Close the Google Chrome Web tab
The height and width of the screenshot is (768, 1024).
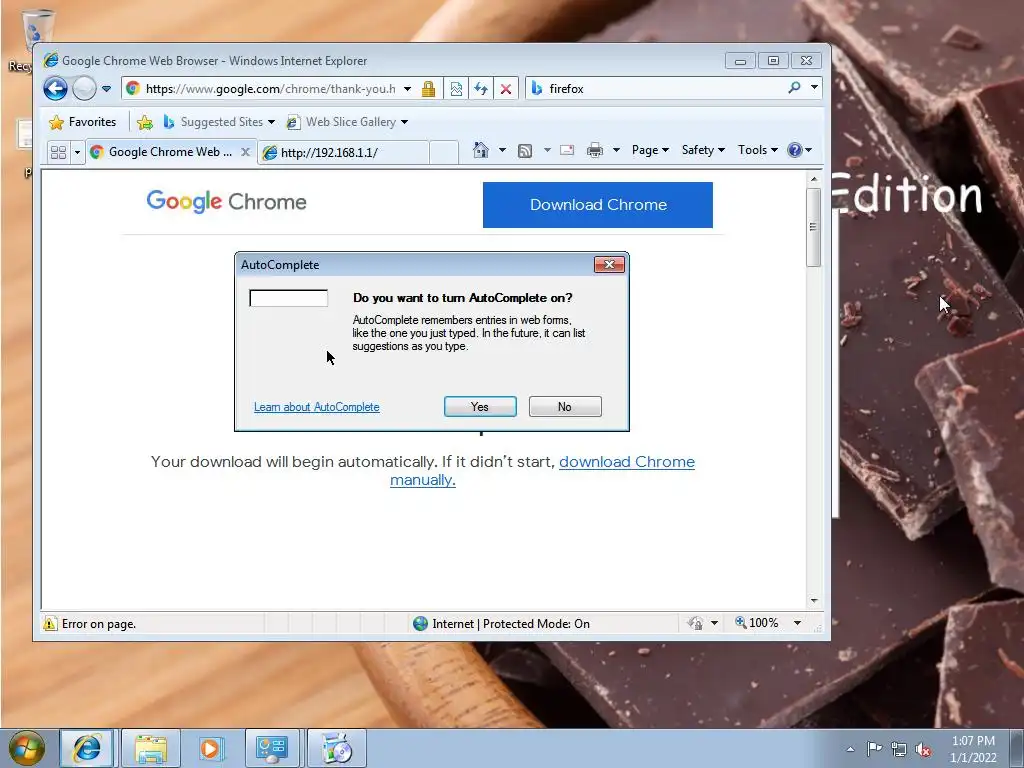[245, 152]
